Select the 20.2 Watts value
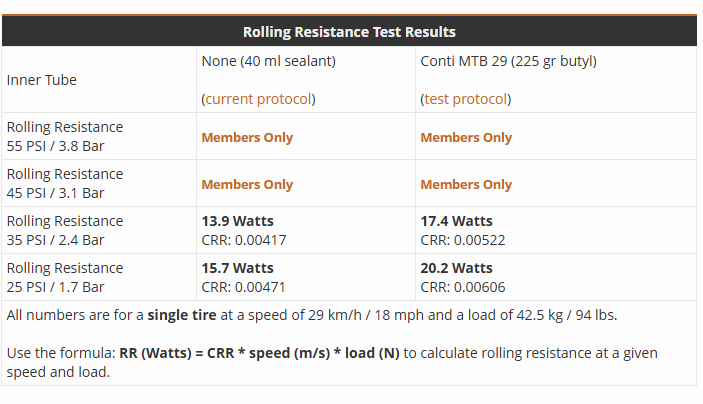703x404 pixels. click(x=456, y=268)
